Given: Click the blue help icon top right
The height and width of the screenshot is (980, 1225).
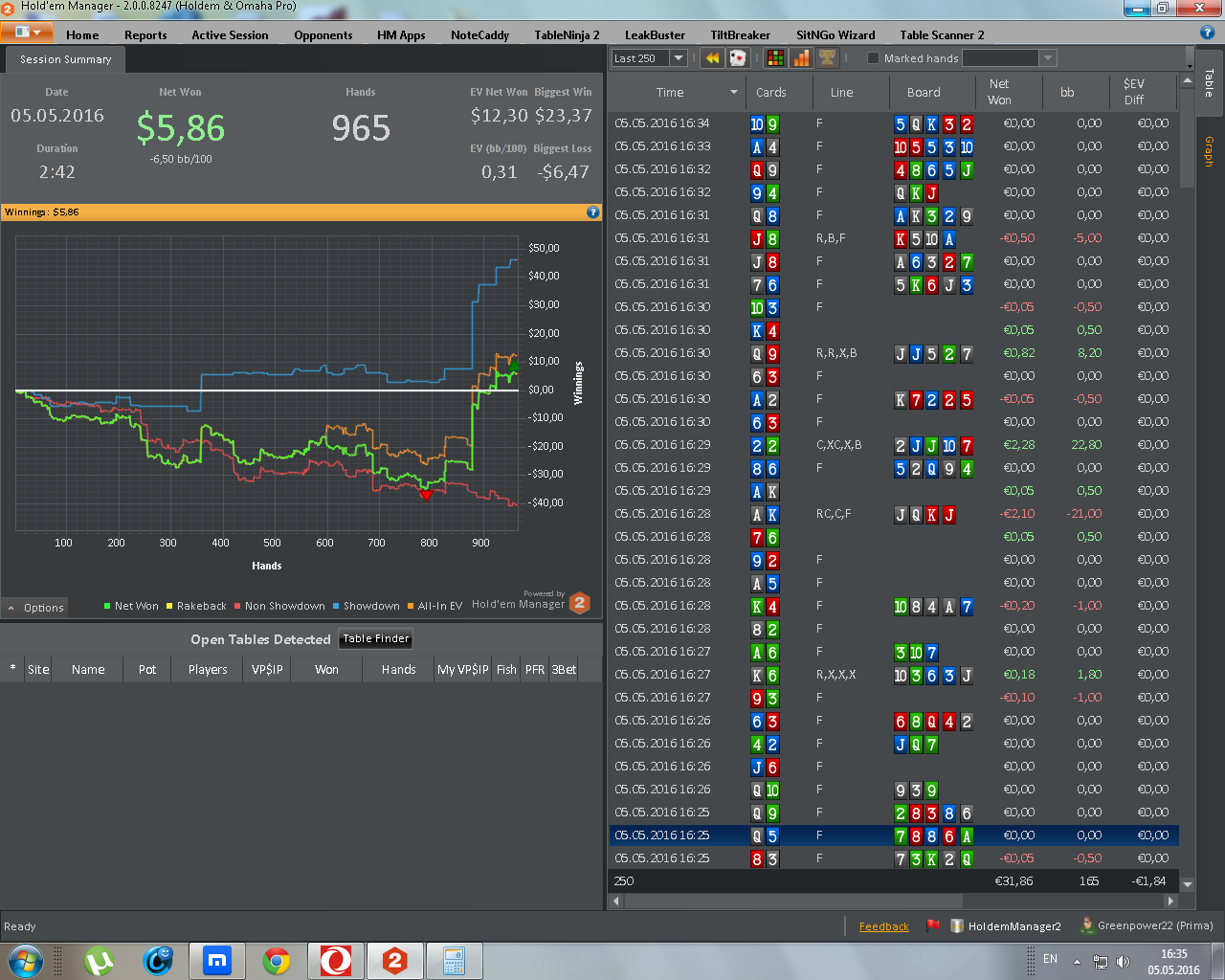Looking at the screenshot, I should click(x=1207, y=33).
